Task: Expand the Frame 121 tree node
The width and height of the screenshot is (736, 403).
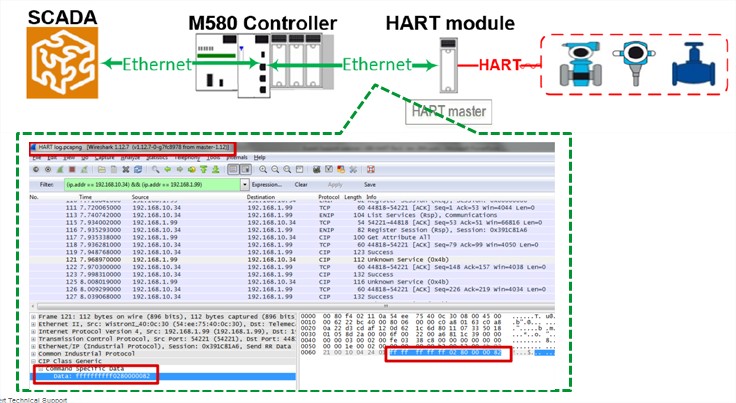Action: point(33,317)
